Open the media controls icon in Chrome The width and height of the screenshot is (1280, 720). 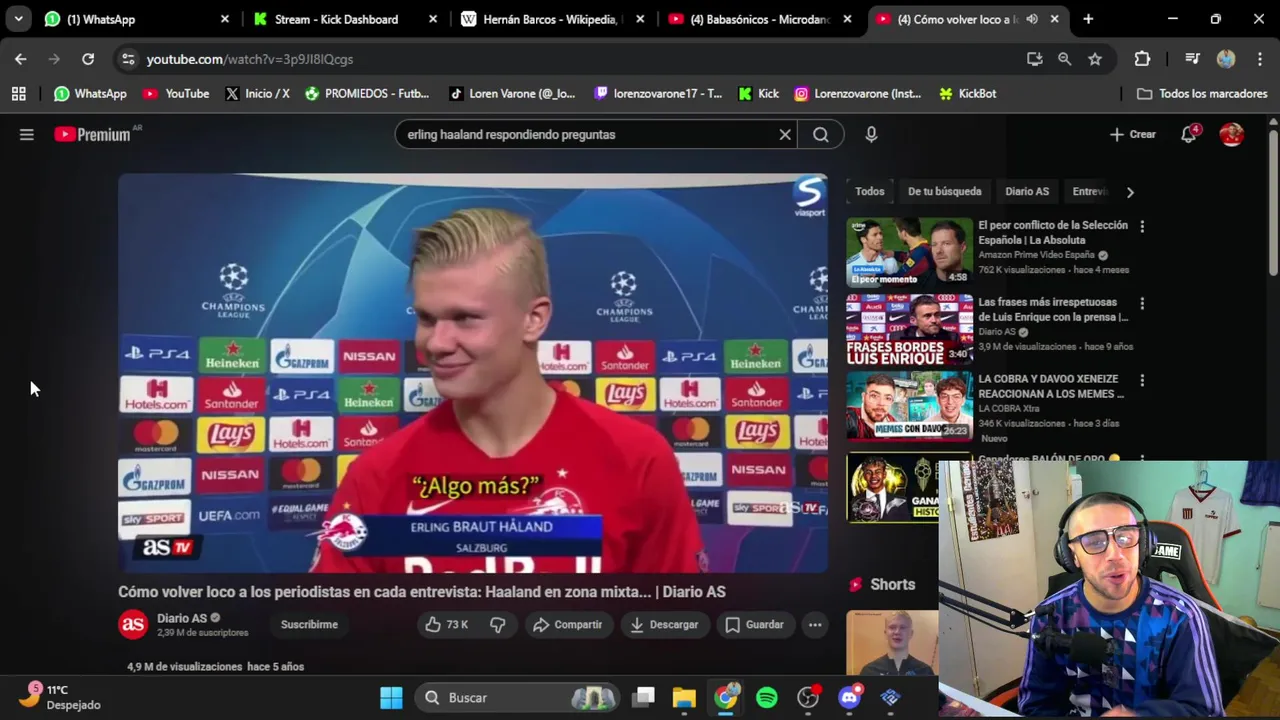(x=1192, y=59)
